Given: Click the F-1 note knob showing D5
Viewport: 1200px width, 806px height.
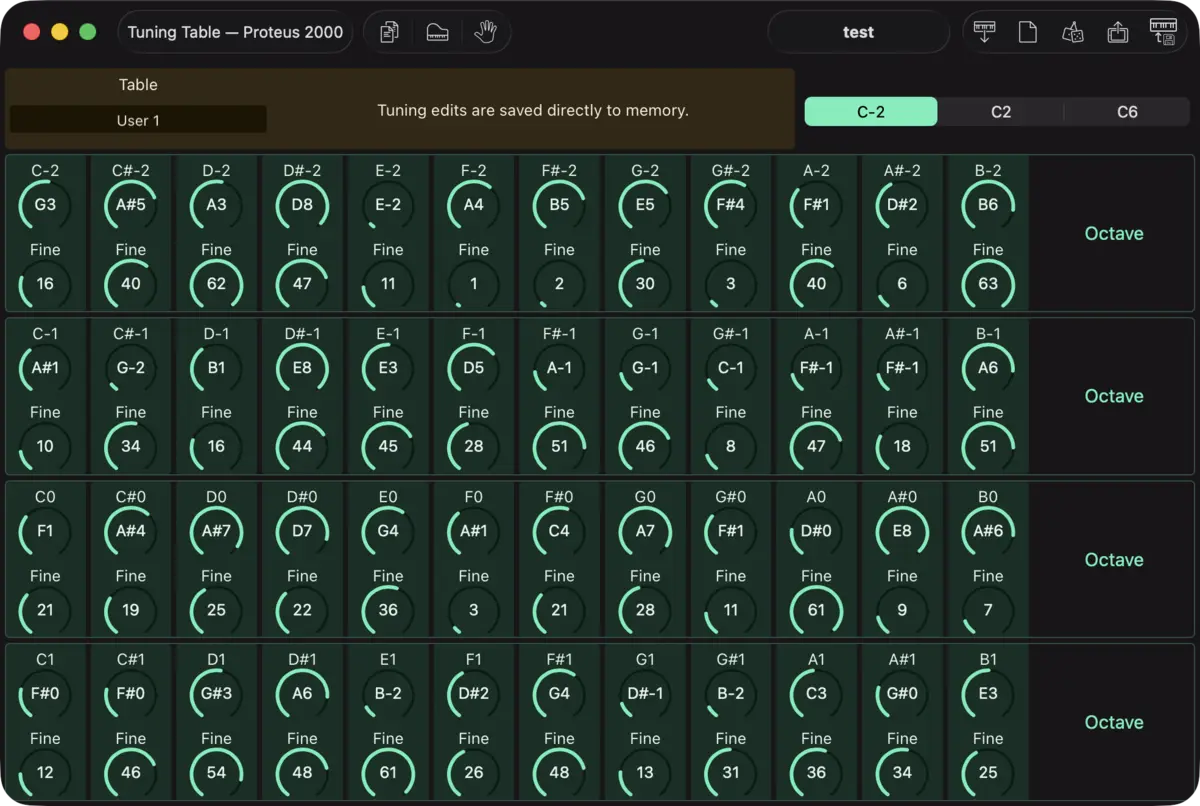Looking at the screenshot, I should 474,368.
